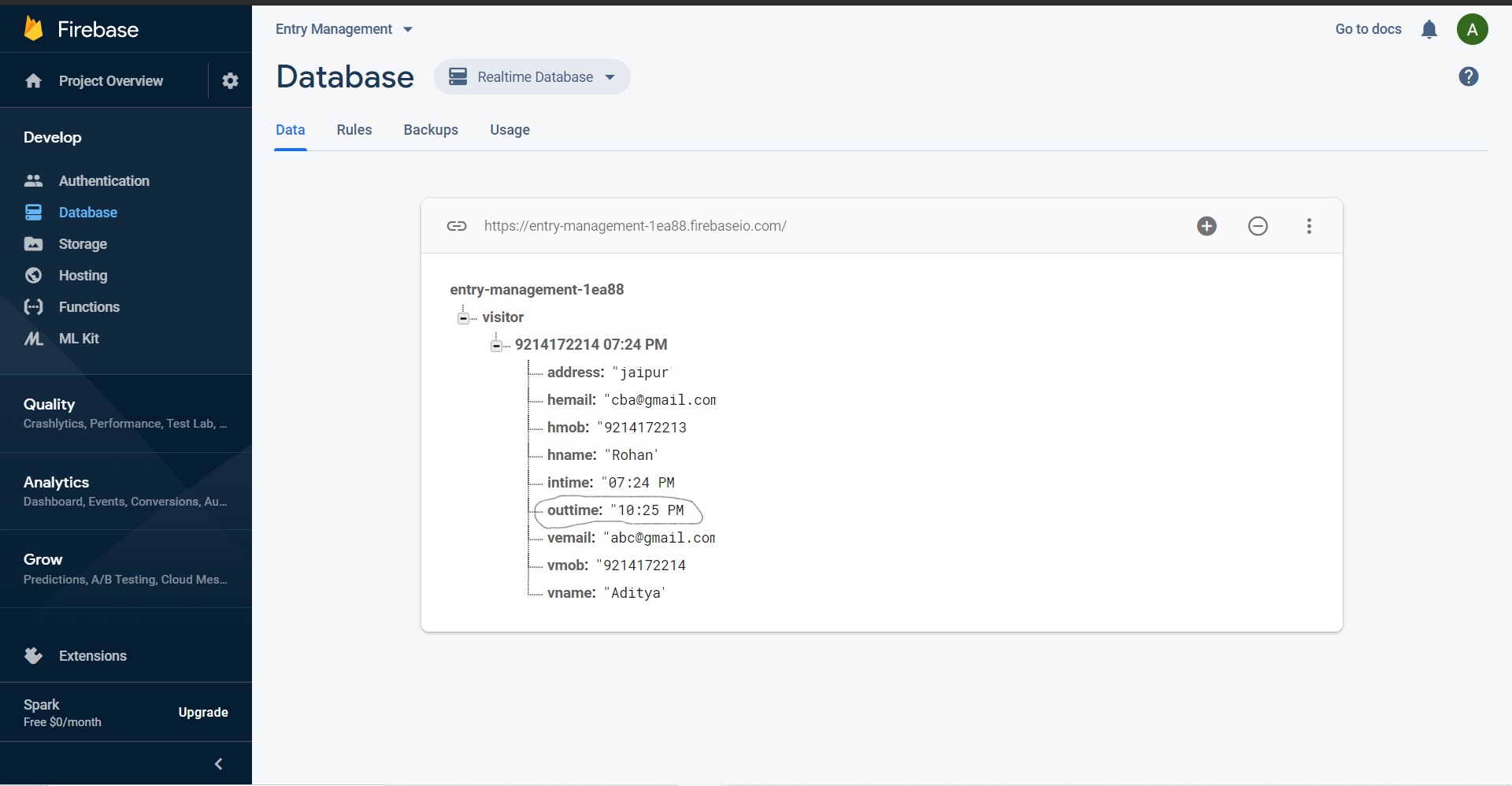Expand the Grow section
Image resolution: width=1512 pixels, height=786 pixels.
[x=126, y=569]
